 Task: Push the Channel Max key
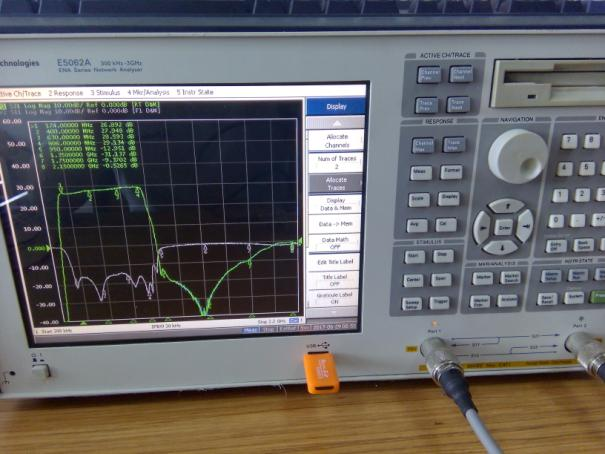(422, 145)
